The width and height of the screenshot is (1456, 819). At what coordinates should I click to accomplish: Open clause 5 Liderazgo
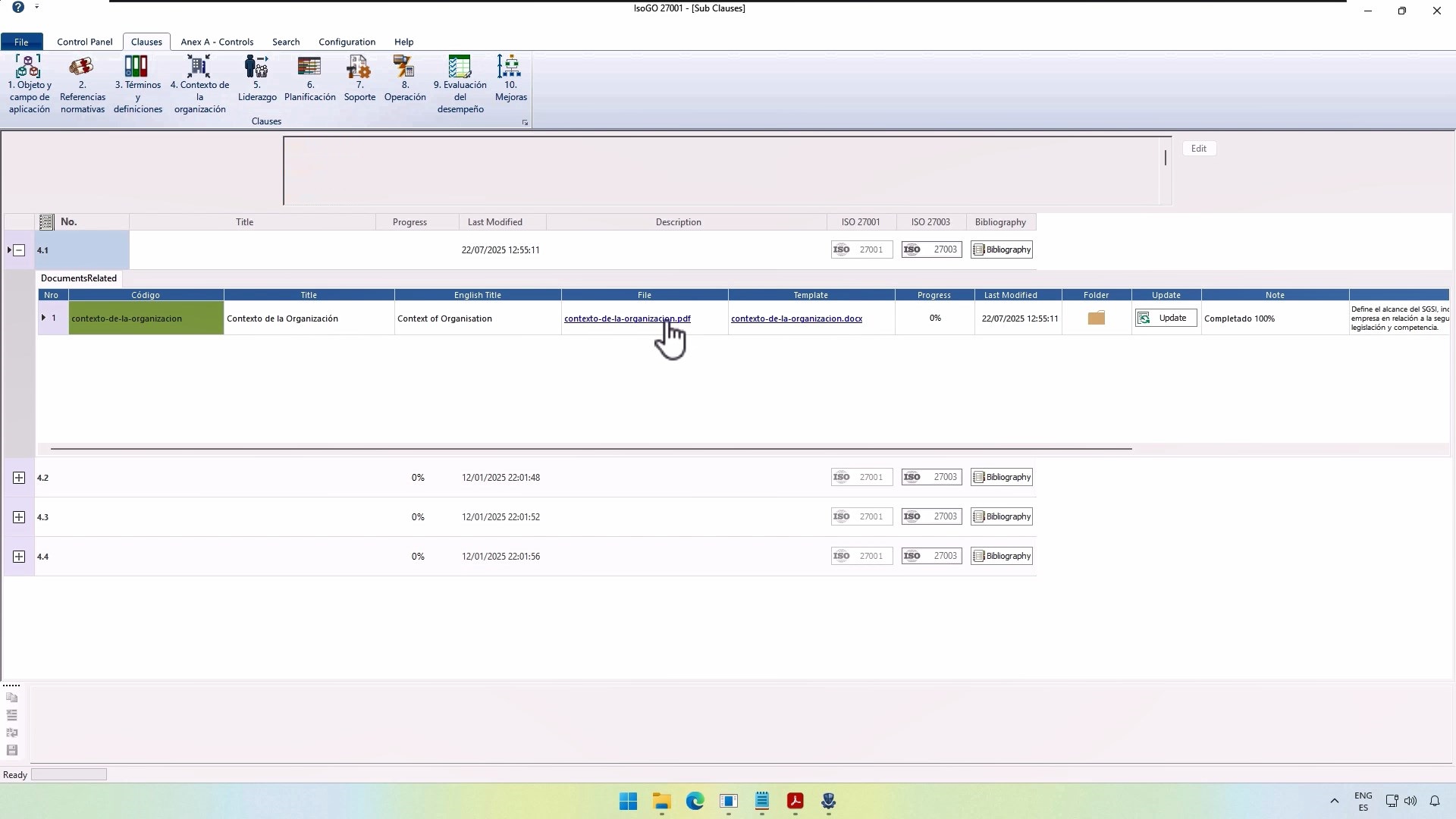257,78
